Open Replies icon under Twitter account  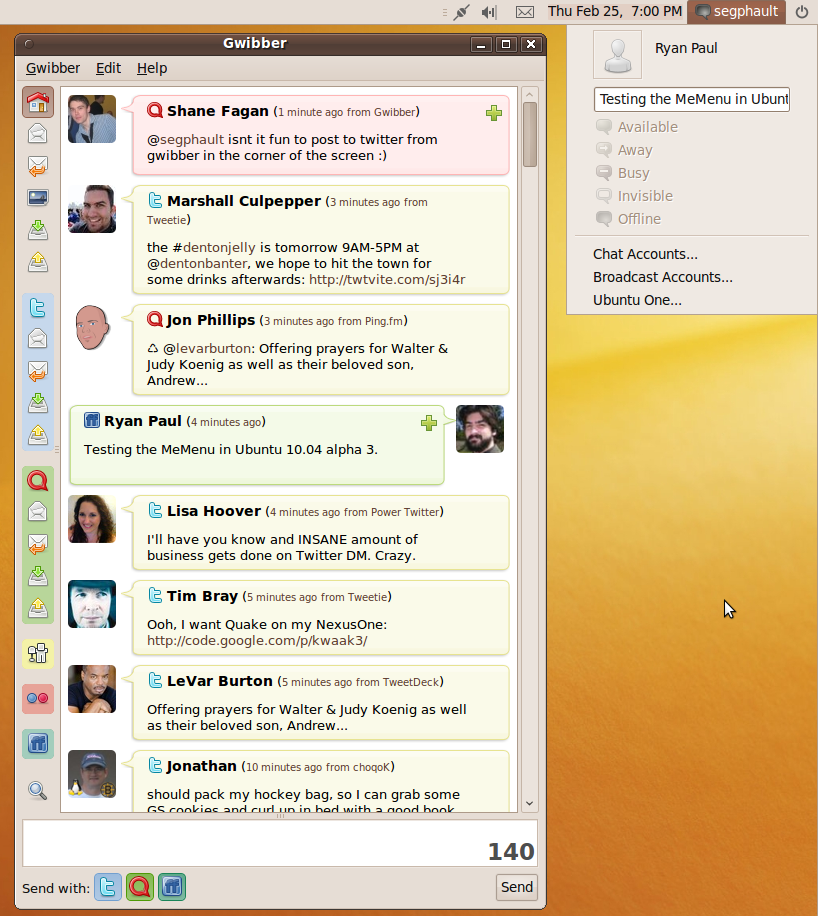[38, 370]
